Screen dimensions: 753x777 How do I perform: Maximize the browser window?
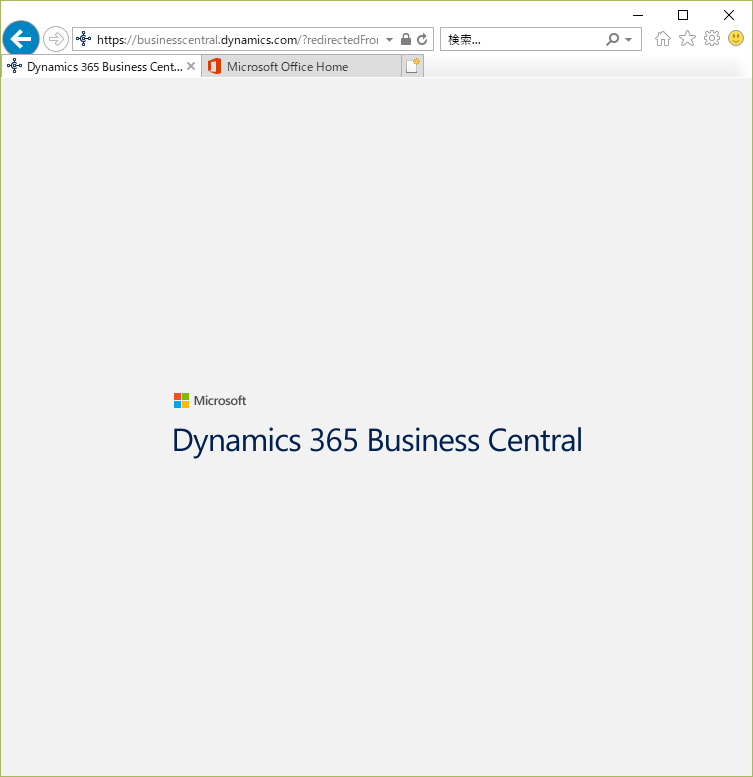(683, 15)
